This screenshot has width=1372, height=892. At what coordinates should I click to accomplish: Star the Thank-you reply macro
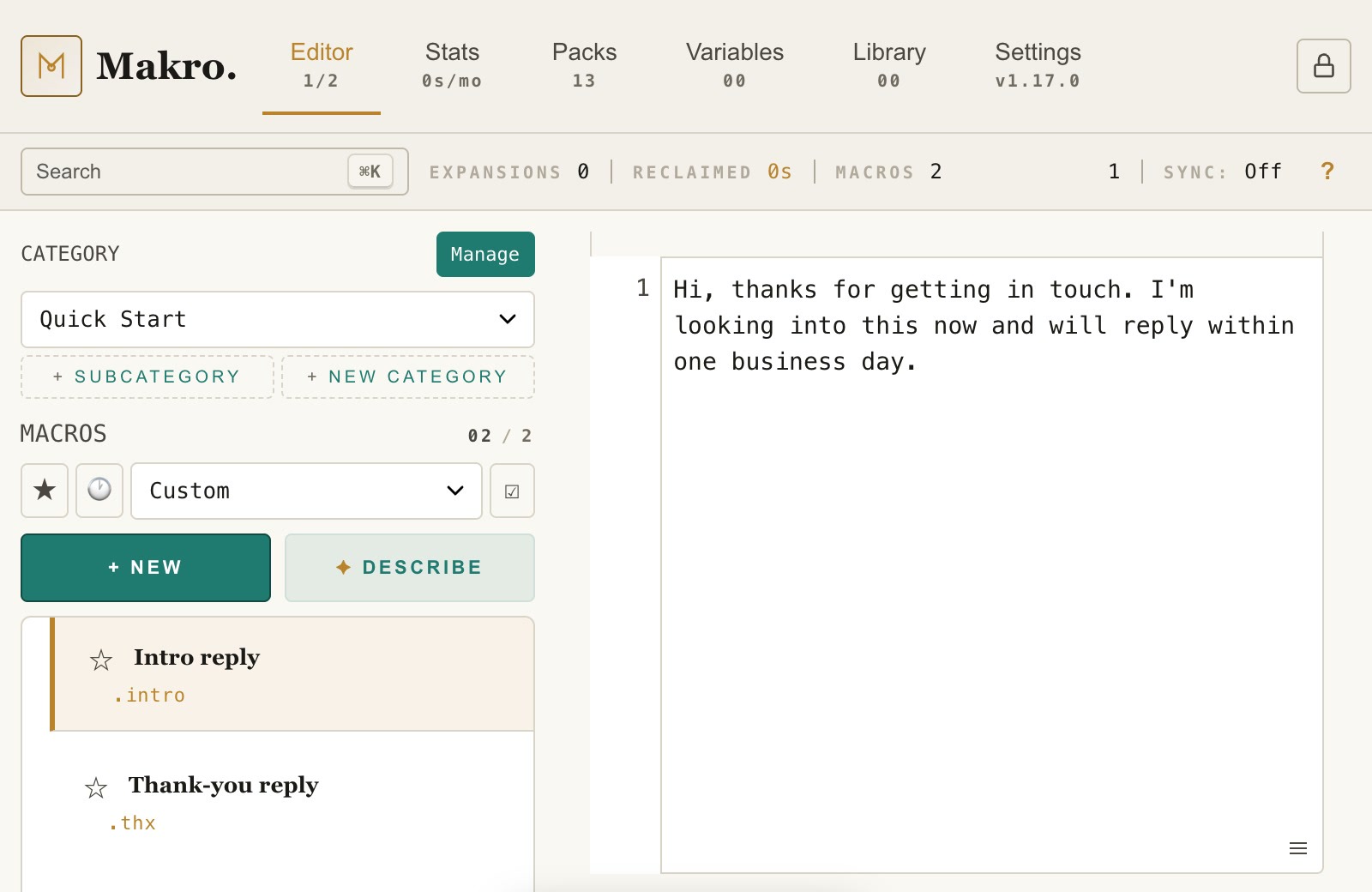(x=96, y=787)
